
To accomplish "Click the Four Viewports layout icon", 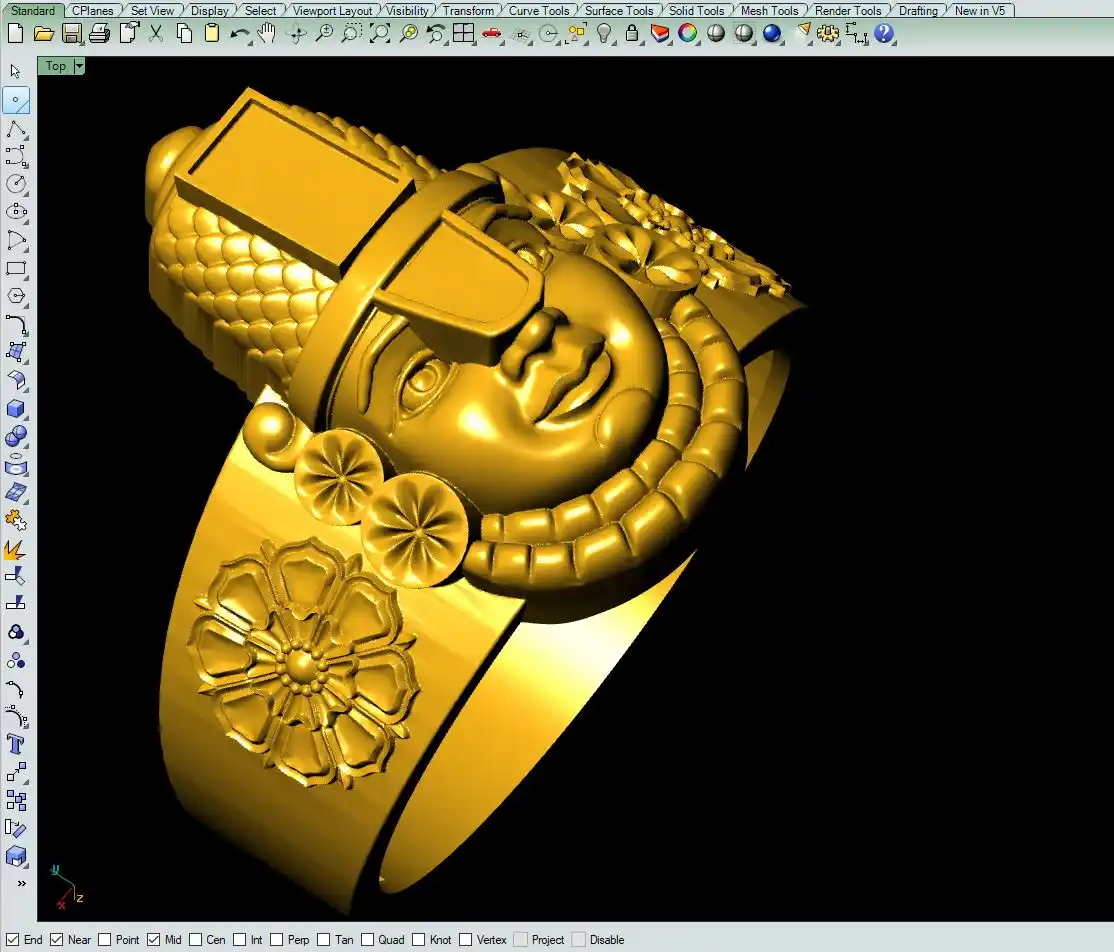I will [463, 33].
